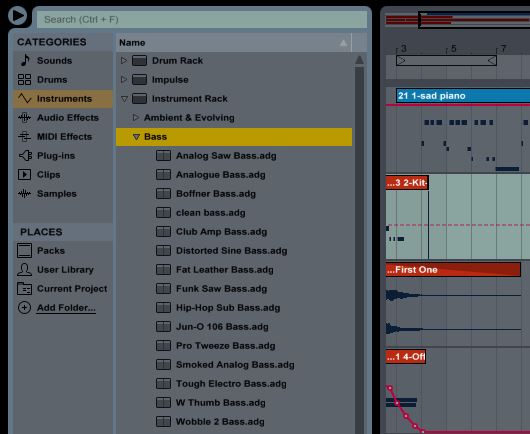Click the browser preview play icon
The width and height of the screenshot is (530, 434).
[x=17, y=16]
